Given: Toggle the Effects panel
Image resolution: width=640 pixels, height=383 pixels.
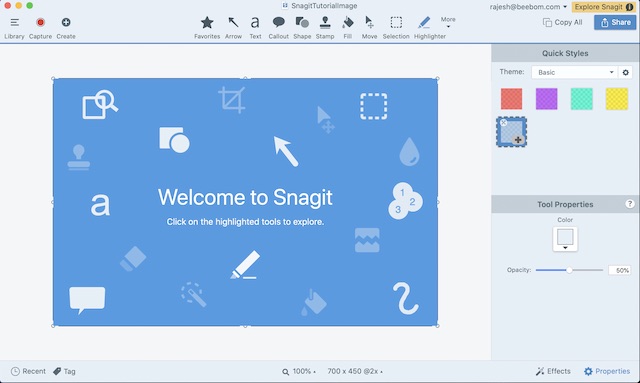Looking at the screenshot, I should pyautogui.click(x=553, y=371).
